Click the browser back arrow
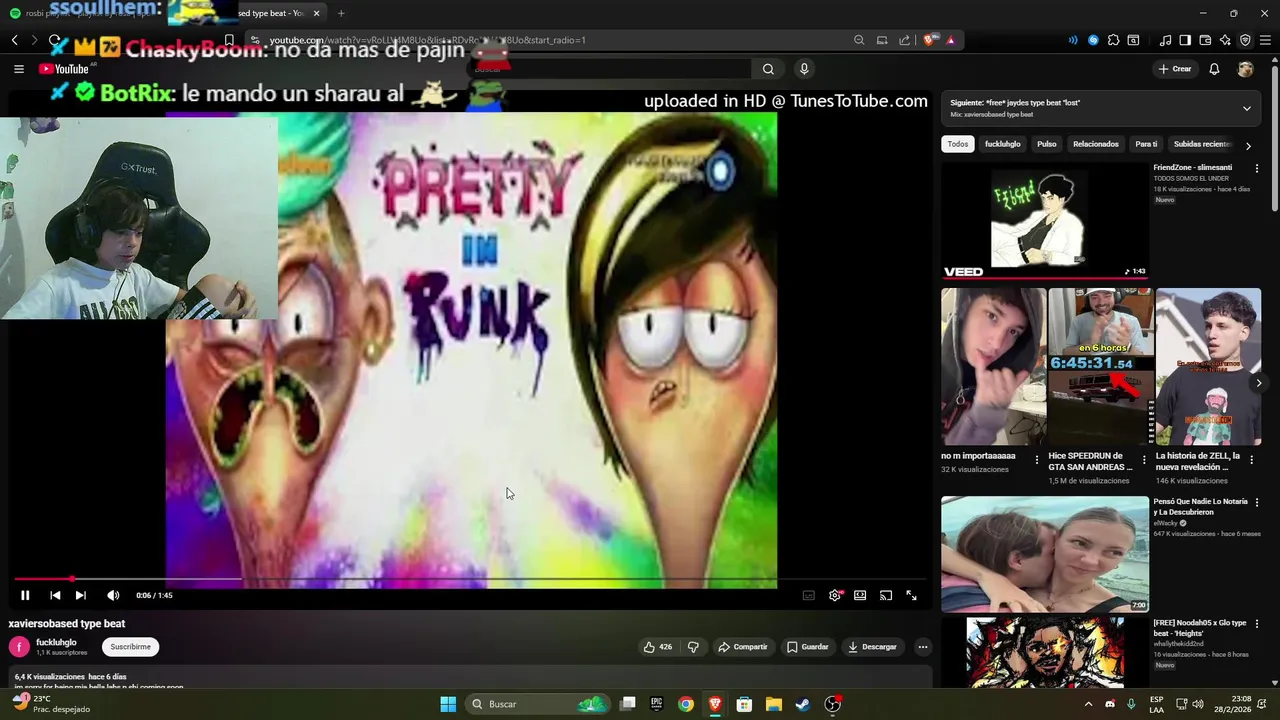Screen dimensions: 1280x720 (x=15, y=40)
